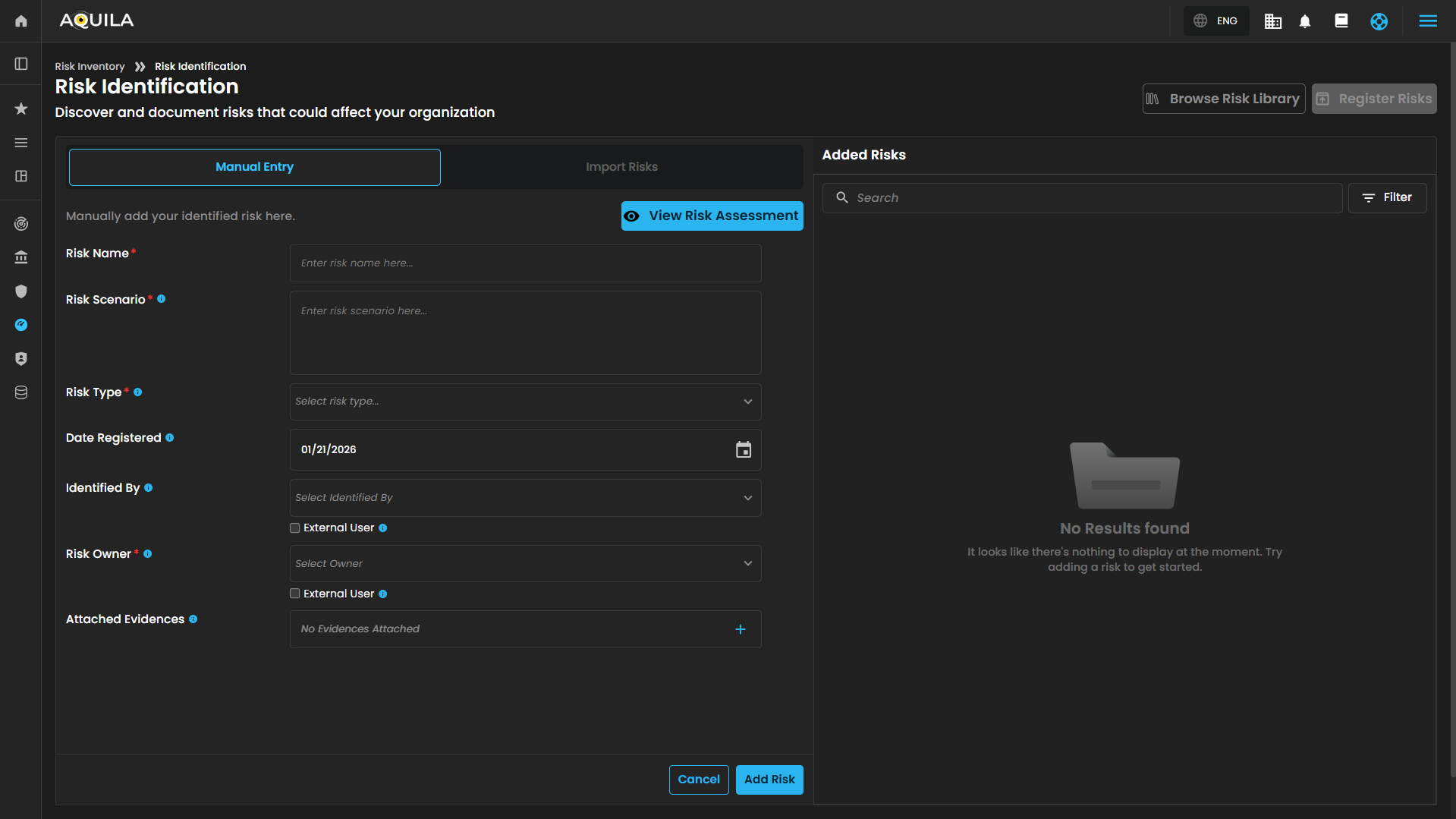Open the favorites star icon

tap(21, 109)
